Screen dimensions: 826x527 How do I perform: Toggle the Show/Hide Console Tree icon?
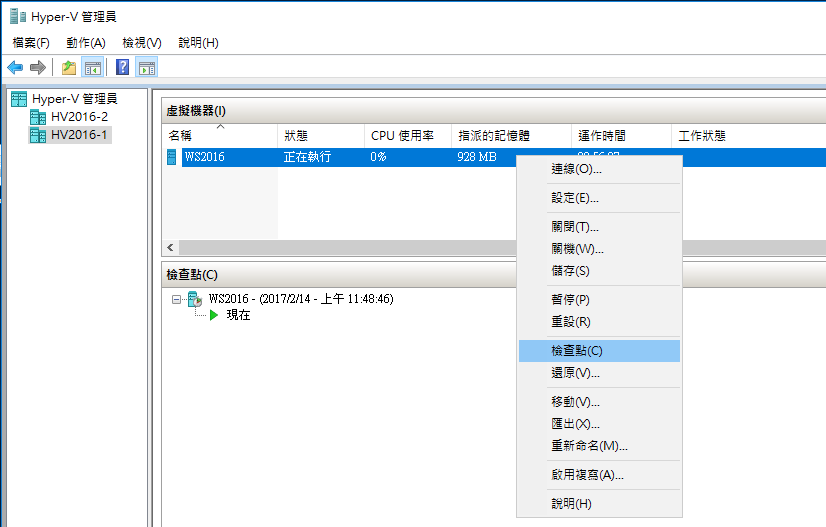tap(92, 67)
